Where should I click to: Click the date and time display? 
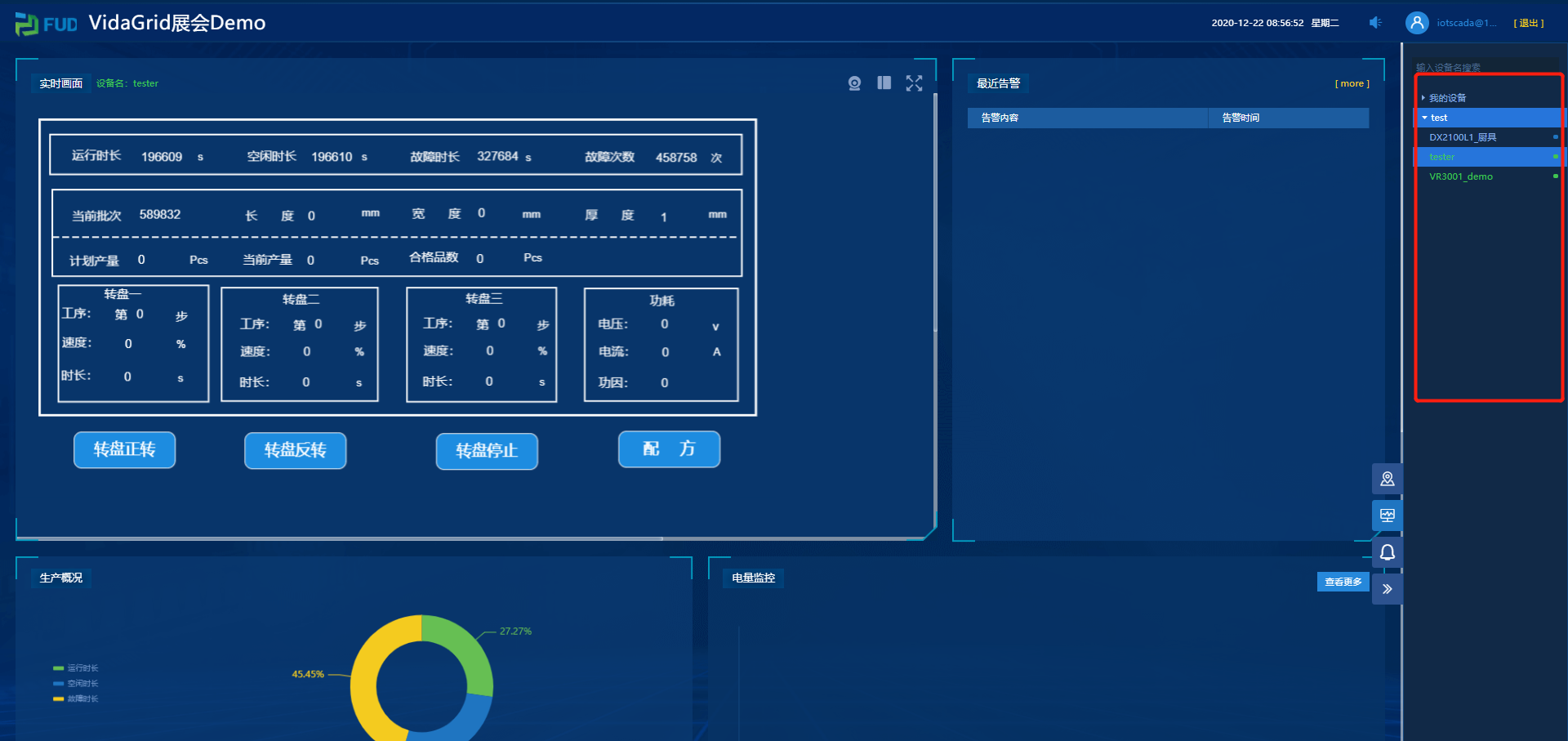coord(1275,23)
